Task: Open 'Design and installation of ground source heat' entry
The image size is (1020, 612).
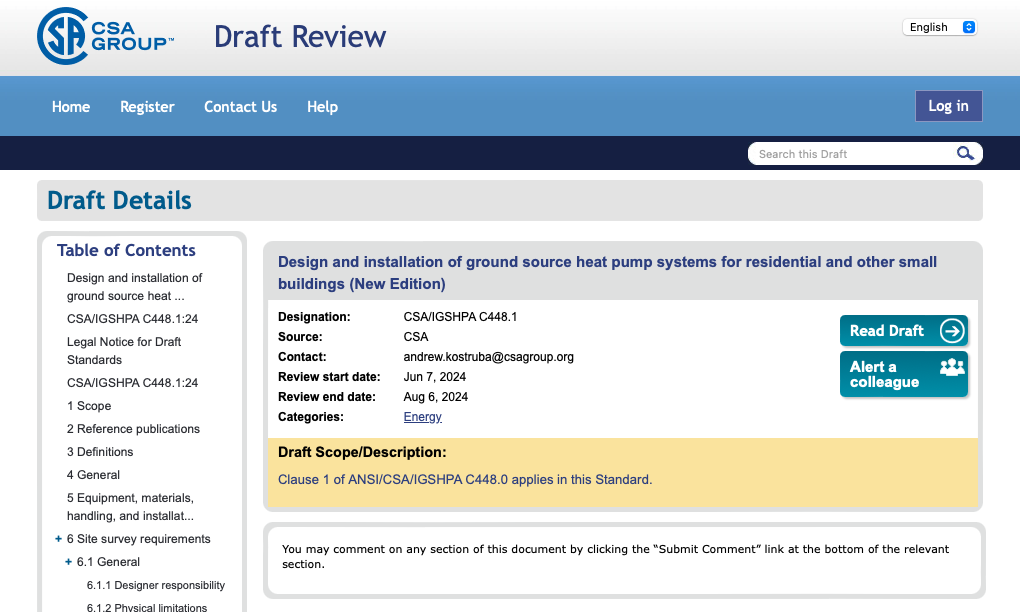Action: (x=135, y=287)
